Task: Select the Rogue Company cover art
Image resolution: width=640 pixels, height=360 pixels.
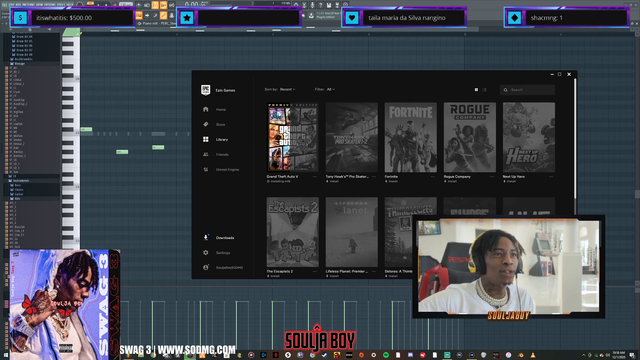Action: [470, 137]
